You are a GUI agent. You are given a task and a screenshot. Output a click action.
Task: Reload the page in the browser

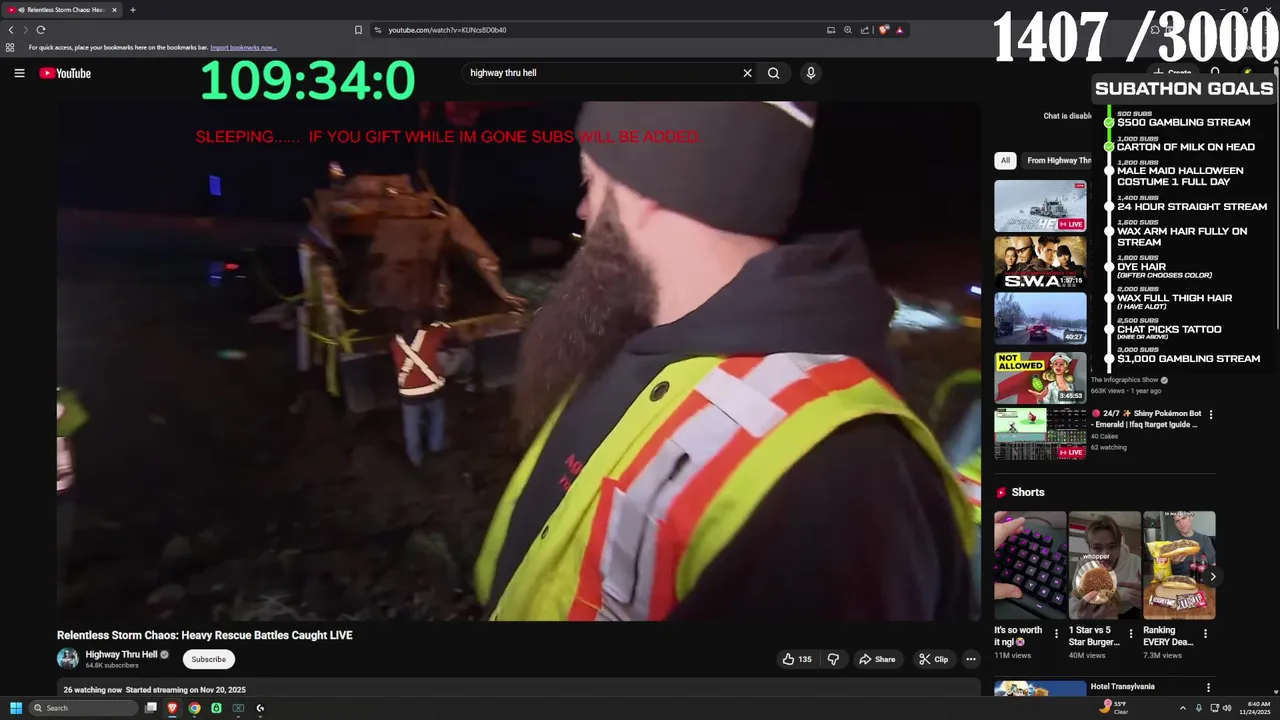tap(41, 30)
